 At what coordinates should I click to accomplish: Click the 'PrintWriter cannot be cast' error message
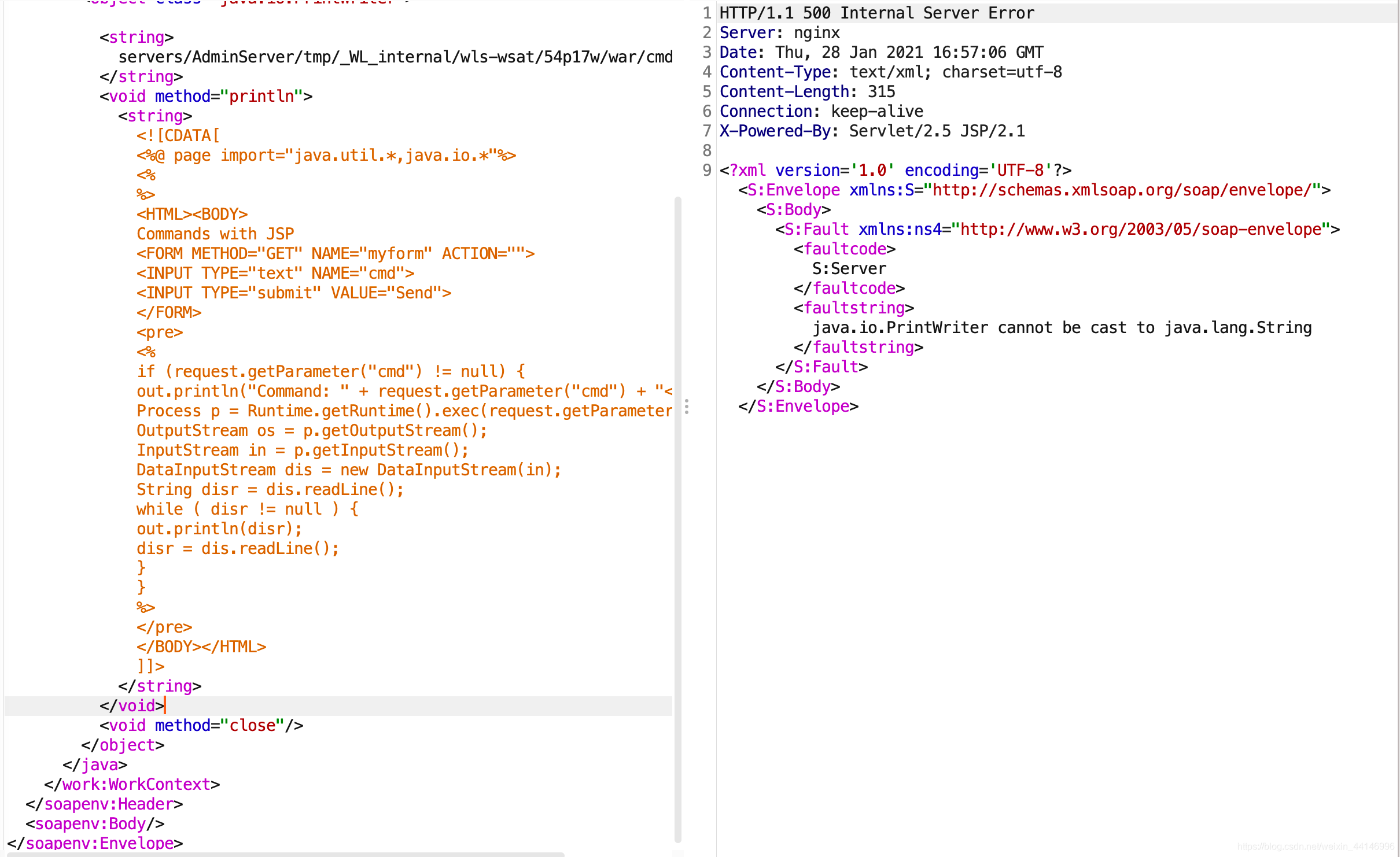(x=1062, y=327)
